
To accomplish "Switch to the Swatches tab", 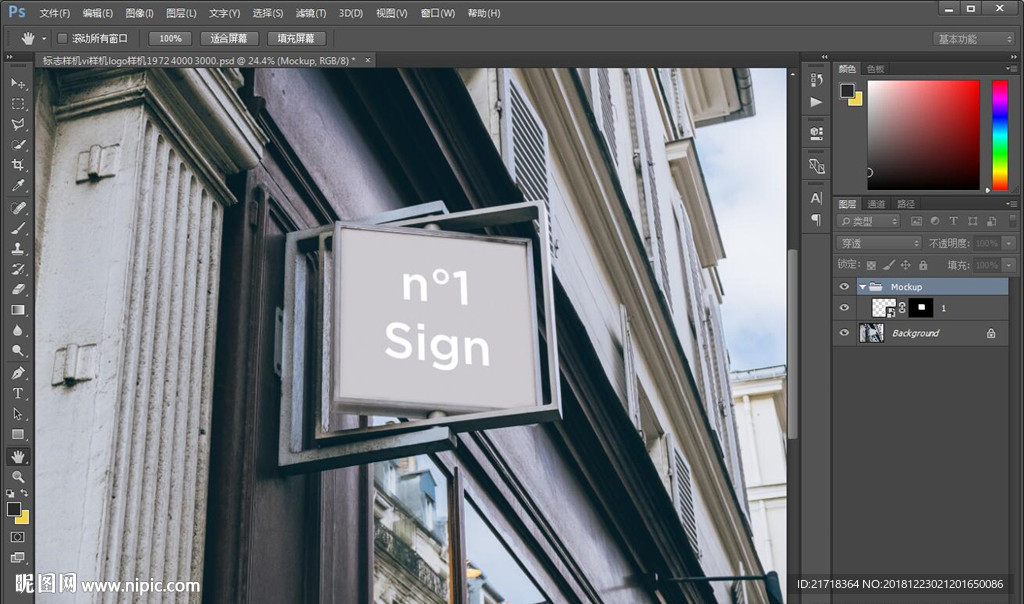I will tap(875, 69).
